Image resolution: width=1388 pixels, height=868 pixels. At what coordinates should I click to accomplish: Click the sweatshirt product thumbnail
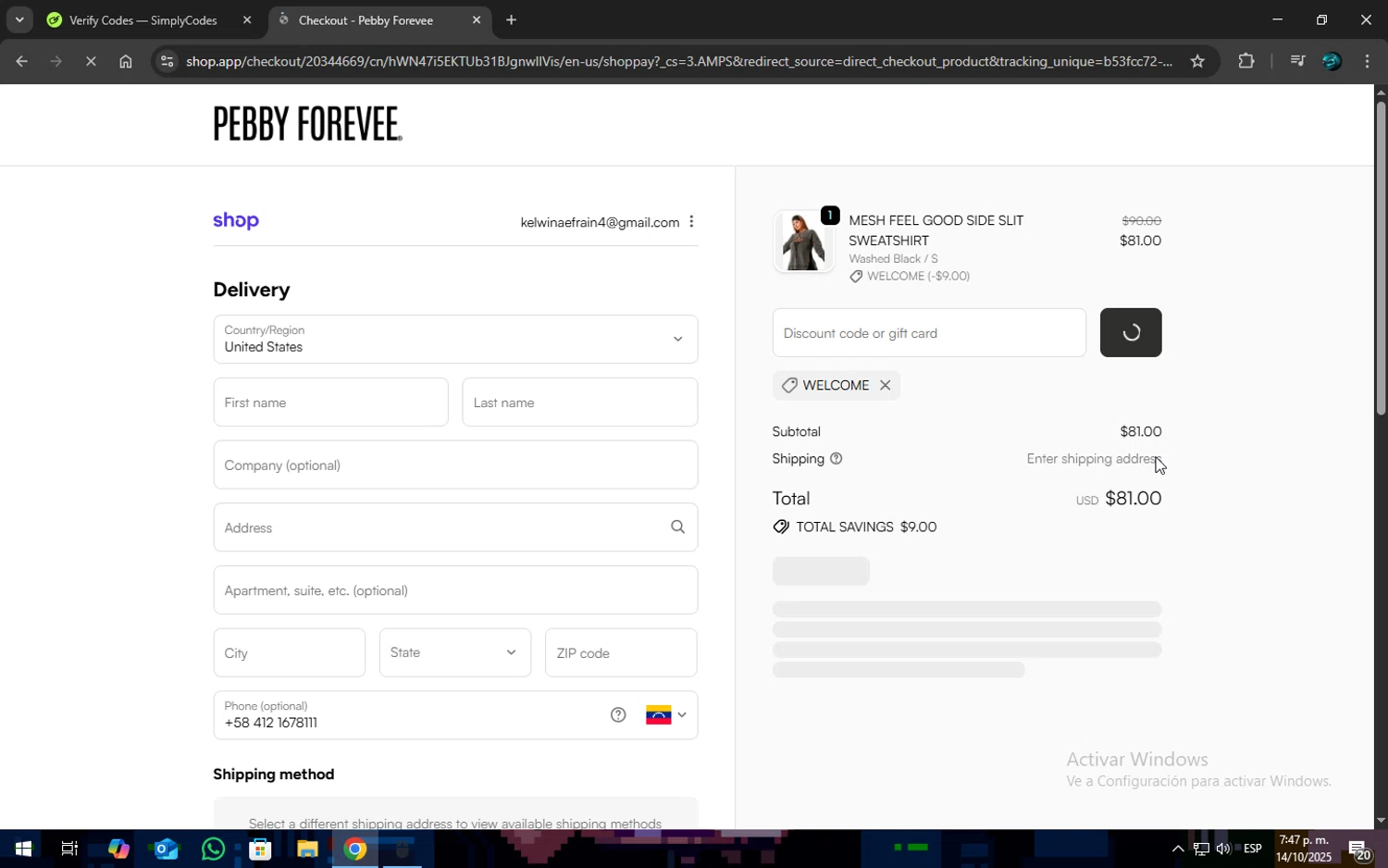coord(803,242)
